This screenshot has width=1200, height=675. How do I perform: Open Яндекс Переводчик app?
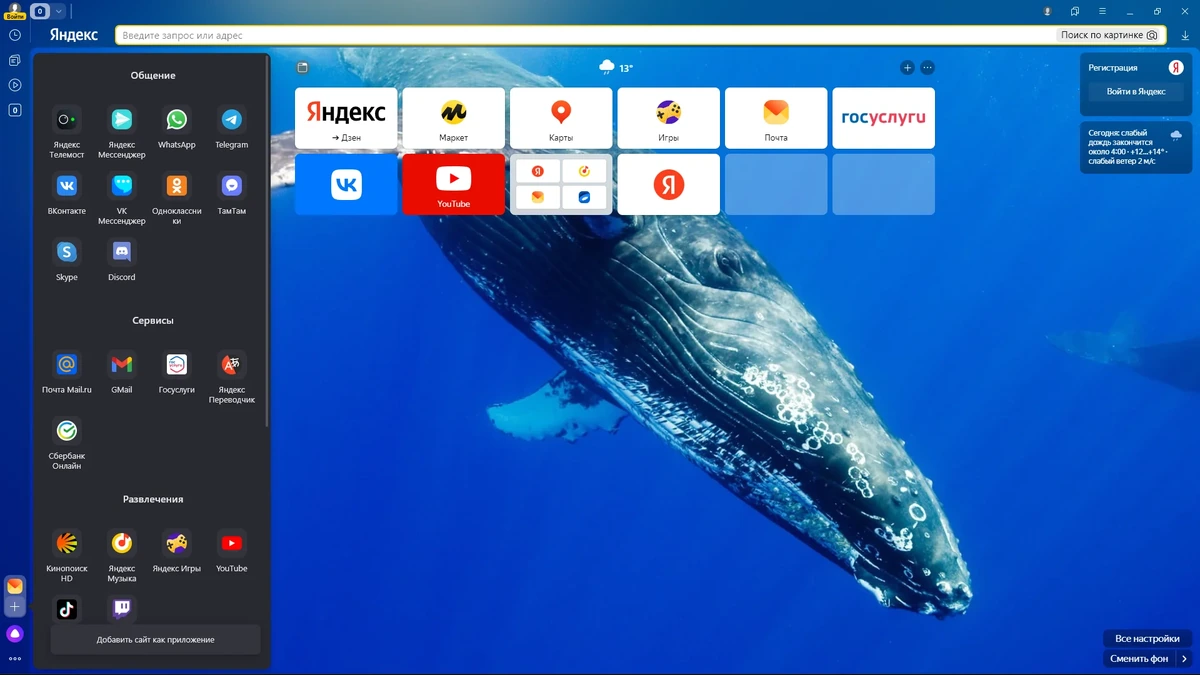tap(232, 365)
